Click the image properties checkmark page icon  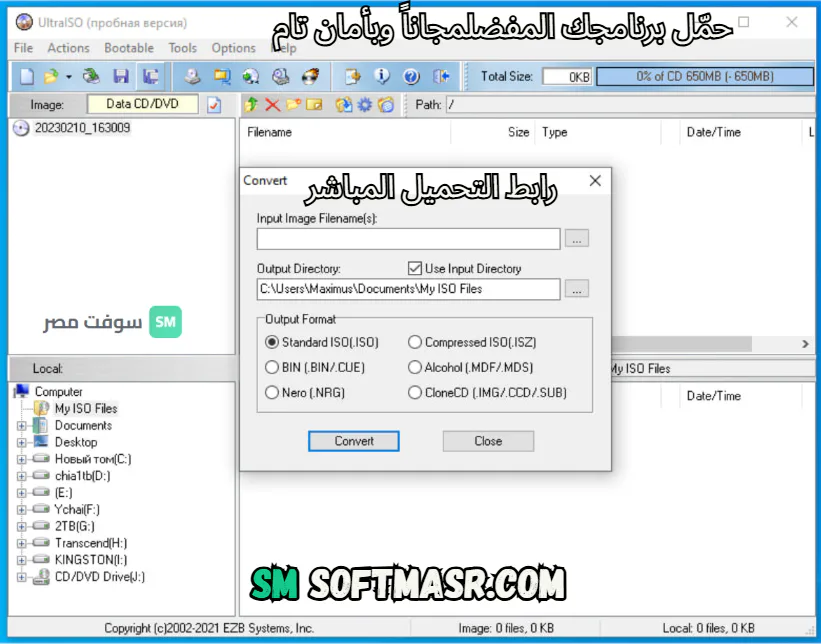point(214,105)
